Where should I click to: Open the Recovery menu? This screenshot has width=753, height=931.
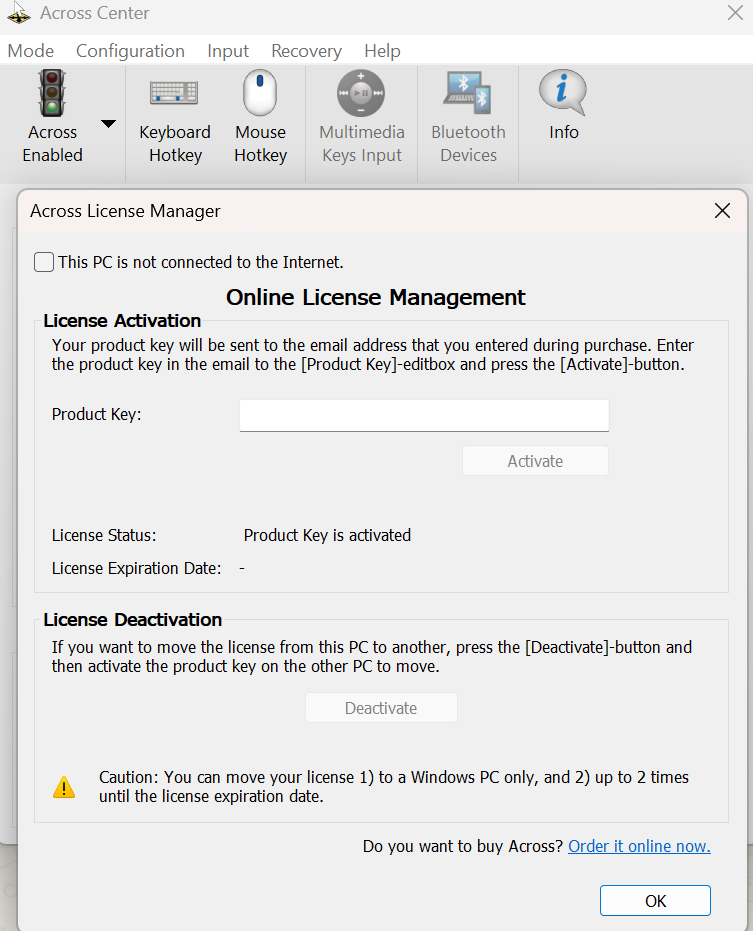[x=306, y=51]
